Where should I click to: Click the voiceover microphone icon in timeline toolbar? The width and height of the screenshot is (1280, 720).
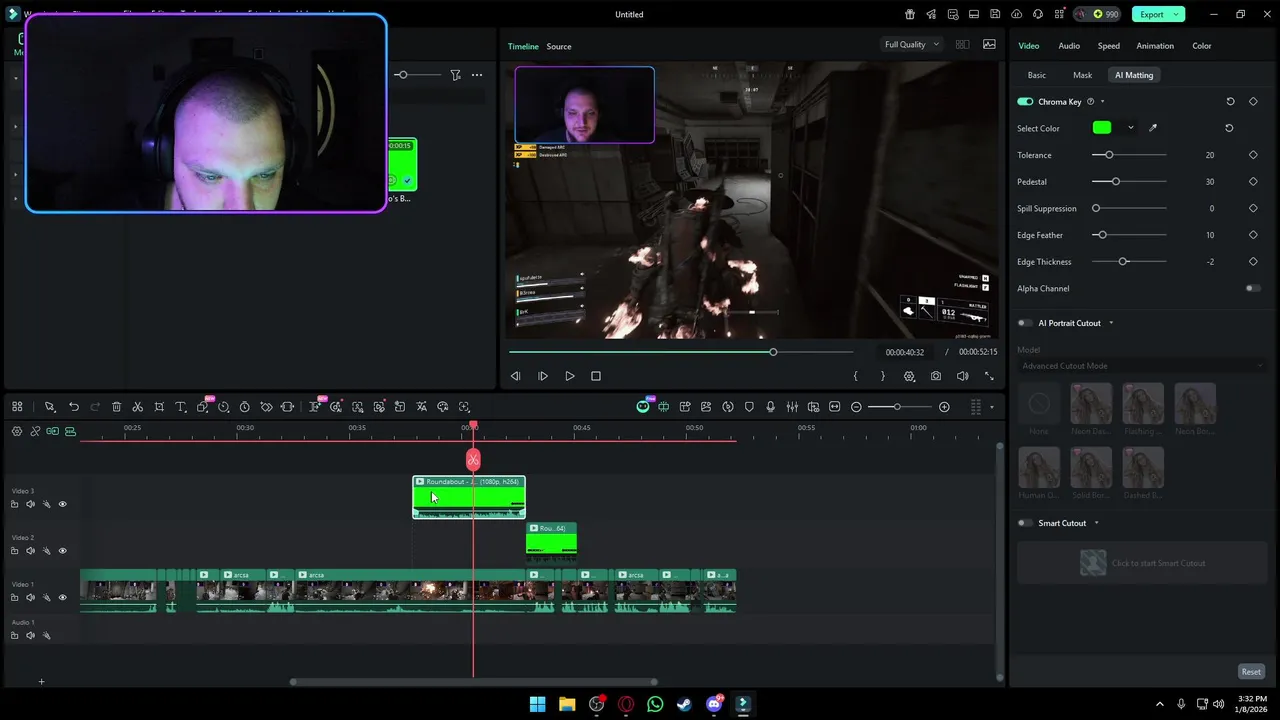tap(770, 407)
